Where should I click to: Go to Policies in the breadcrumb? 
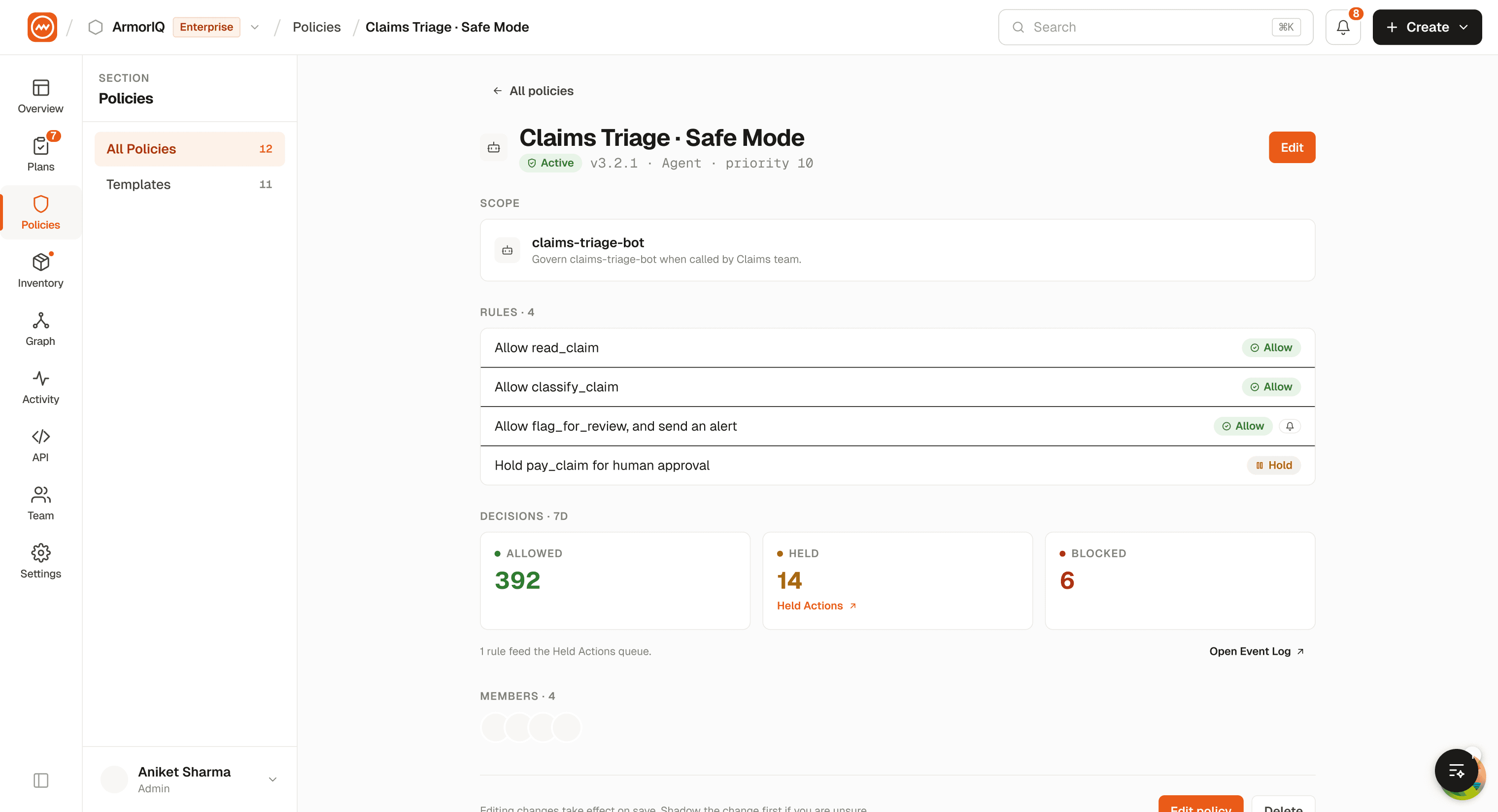coord(316,27)
